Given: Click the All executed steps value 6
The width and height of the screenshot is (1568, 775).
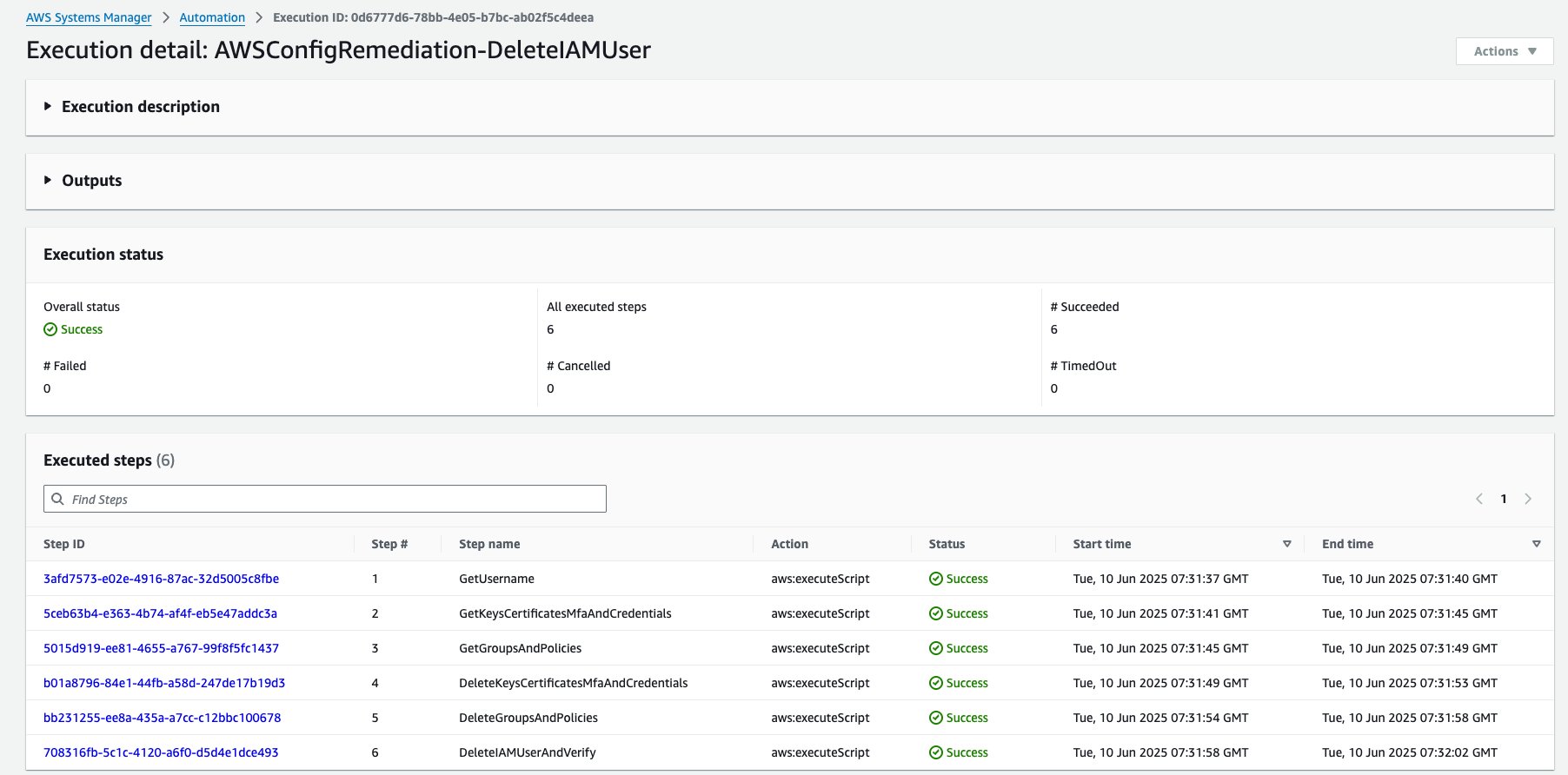Looking at the screenshot, I should click(550, 329).
